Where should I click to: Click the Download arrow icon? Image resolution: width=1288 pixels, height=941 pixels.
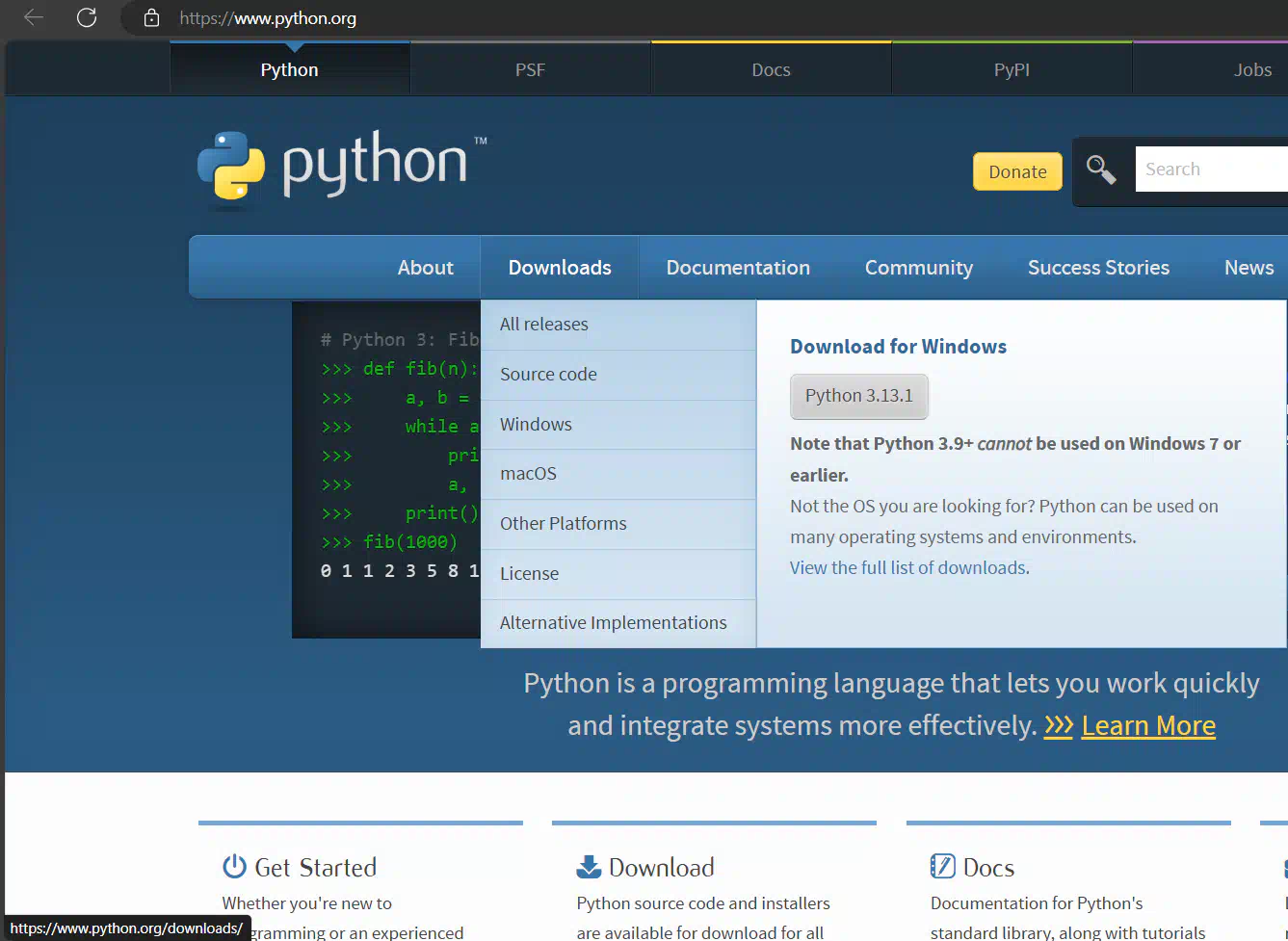589,866
